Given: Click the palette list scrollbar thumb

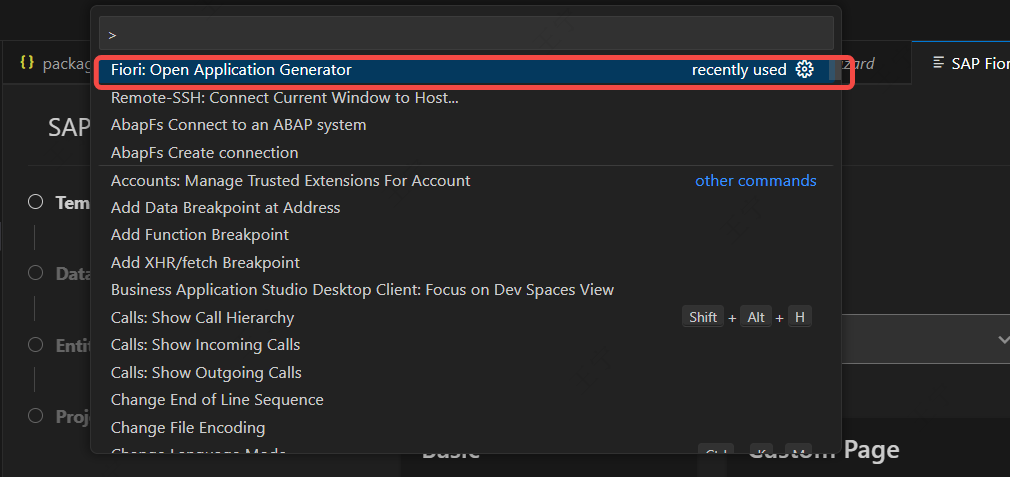Looking at the screenshot, I should tap(835, 70).
